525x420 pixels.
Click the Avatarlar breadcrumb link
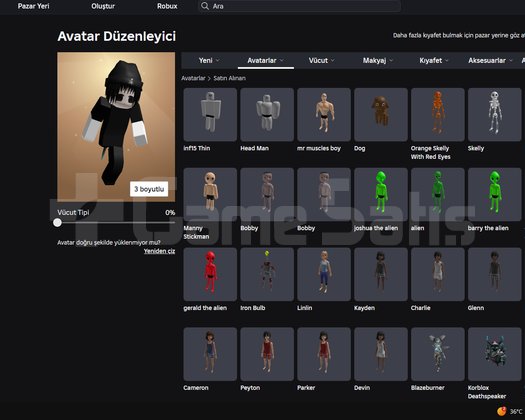(193, 78)
